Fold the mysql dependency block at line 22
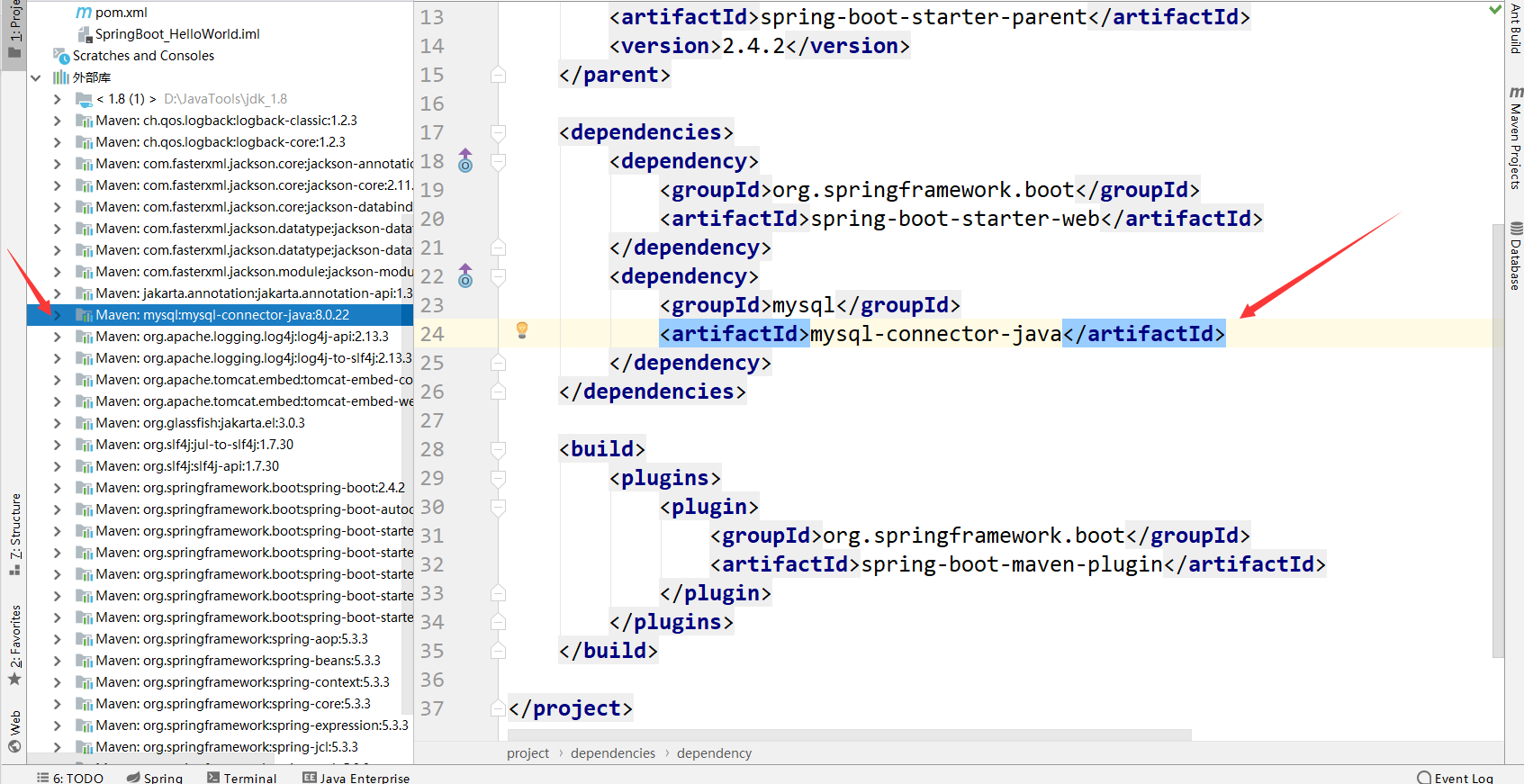This screenshot has height=784, width=1524. point(498,276)
